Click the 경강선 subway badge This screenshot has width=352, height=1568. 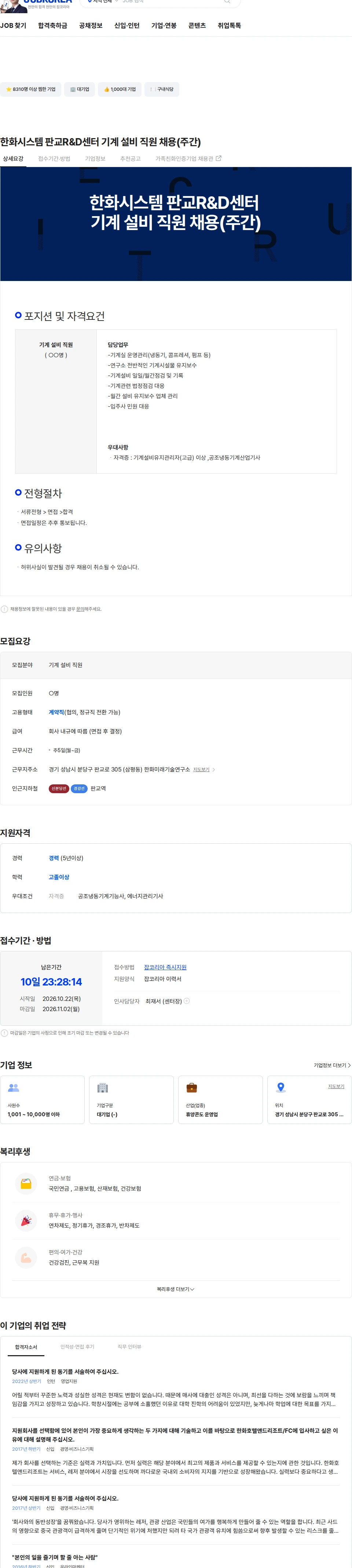tap(79, 789)
